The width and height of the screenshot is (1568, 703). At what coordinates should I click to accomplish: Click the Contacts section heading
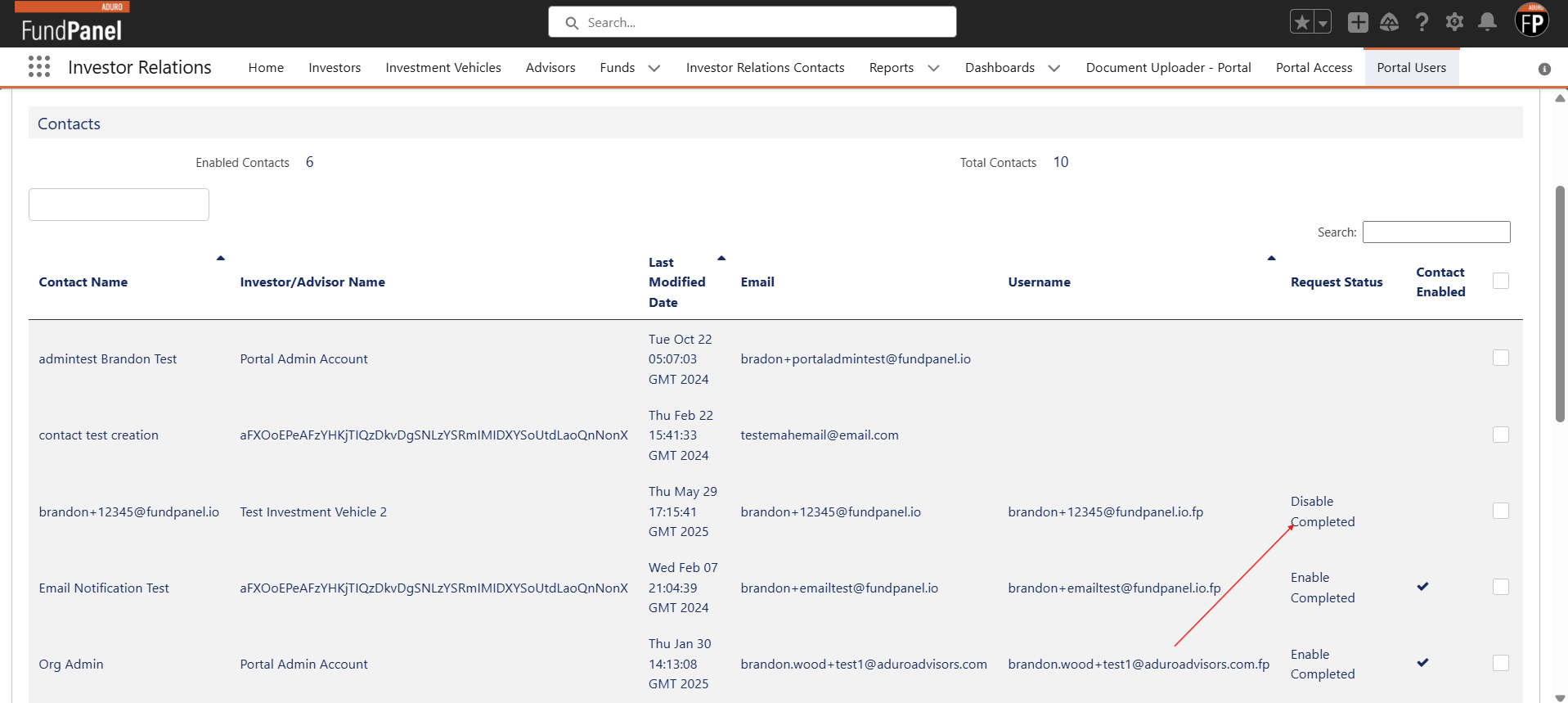70,124
